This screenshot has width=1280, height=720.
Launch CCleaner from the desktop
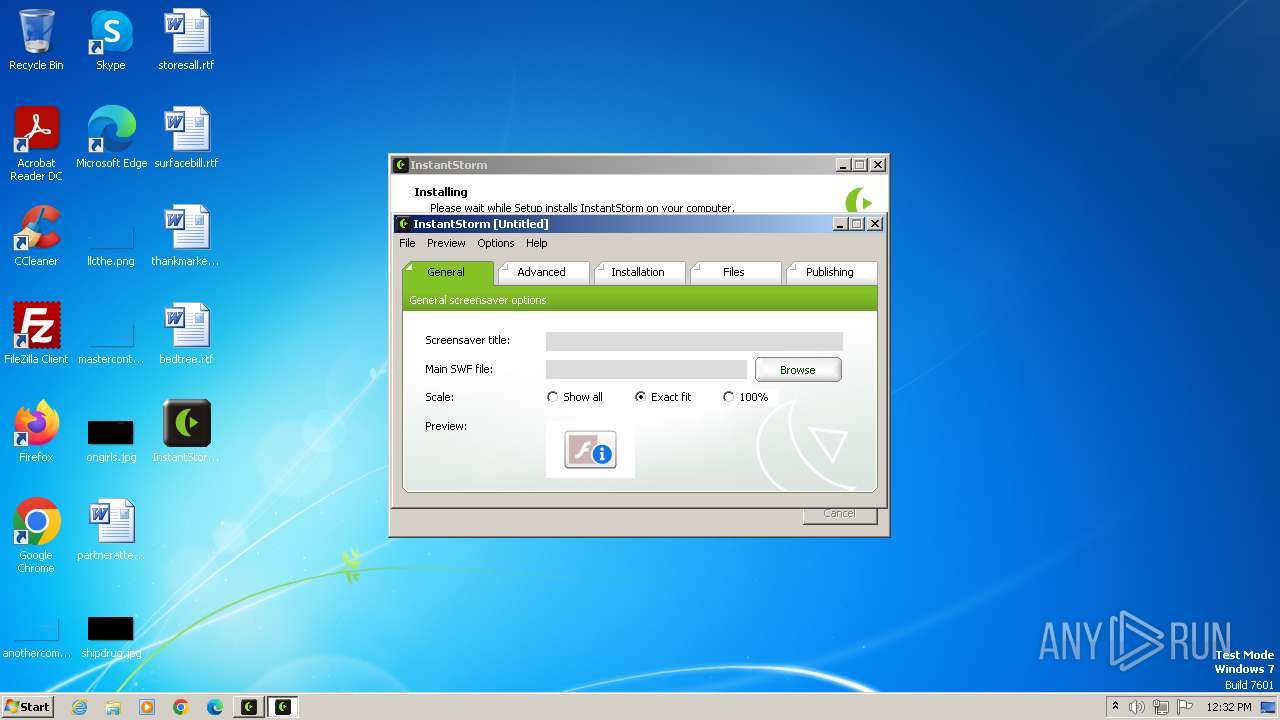tap(36, 236)
